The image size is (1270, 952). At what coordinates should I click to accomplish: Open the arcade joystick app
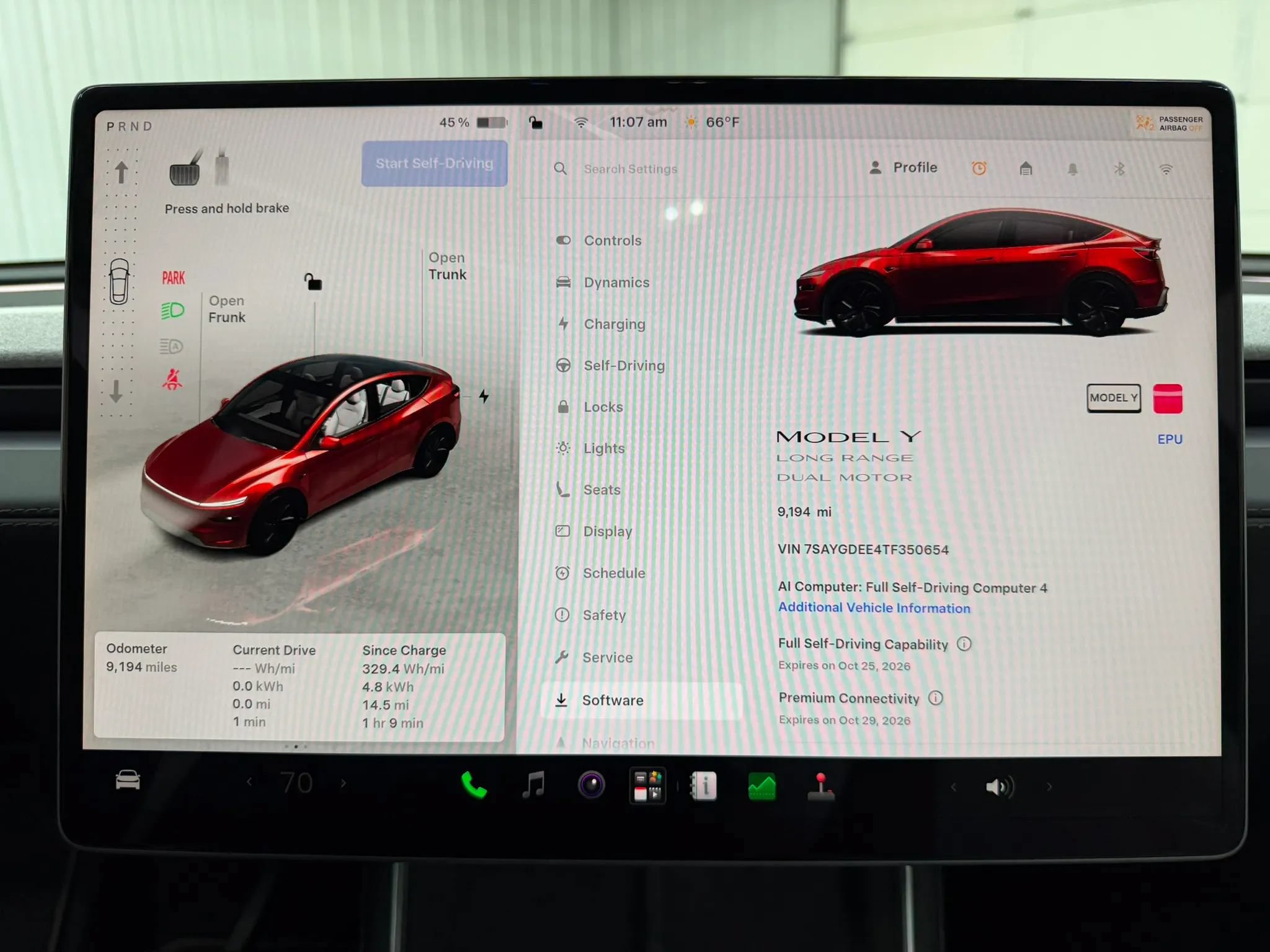[x=820, y=787]
